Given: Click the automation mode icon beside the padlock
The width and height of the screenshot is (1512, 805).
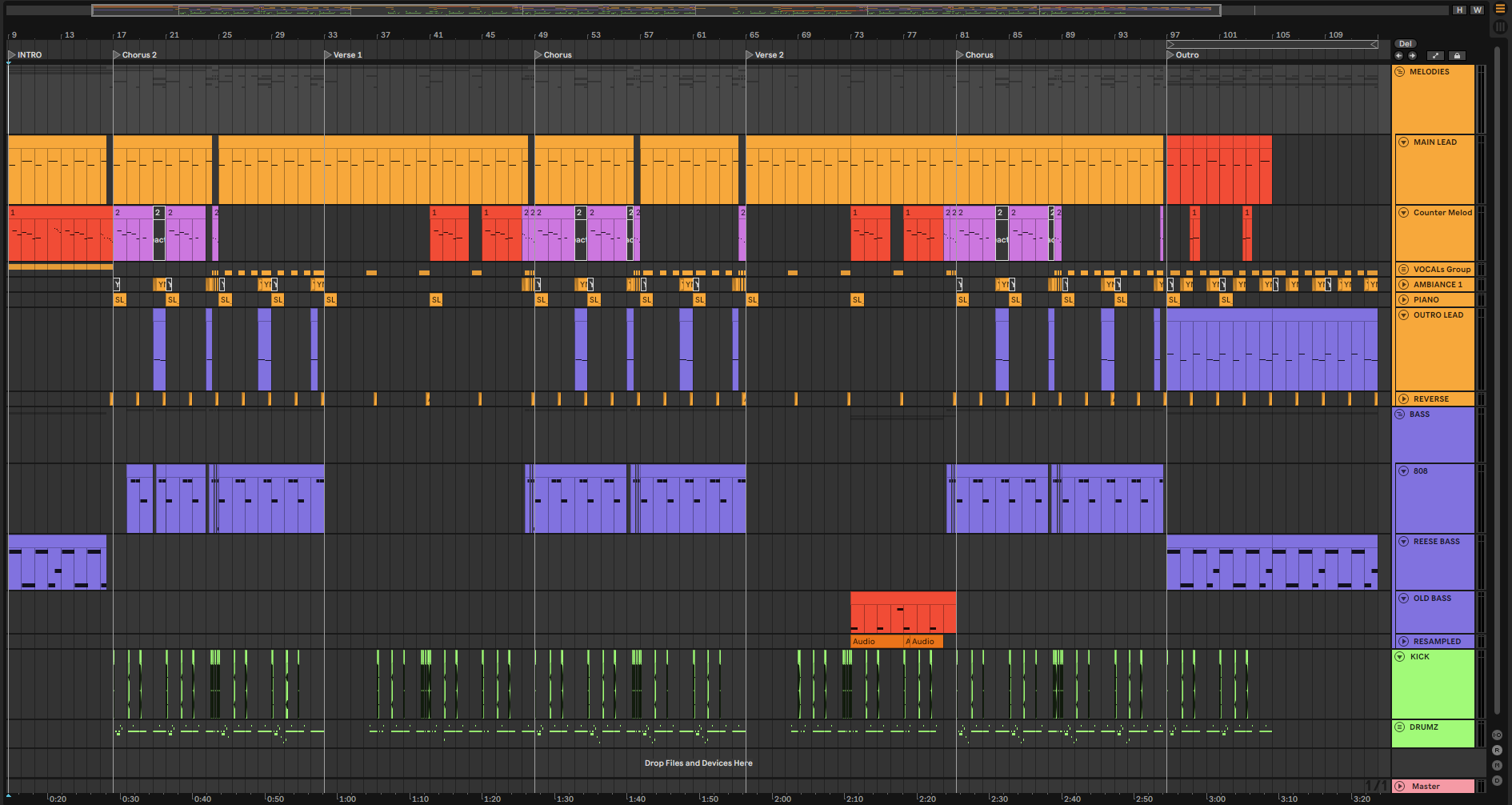Looking at the screenshot, I should click(x=1435, y=56).
